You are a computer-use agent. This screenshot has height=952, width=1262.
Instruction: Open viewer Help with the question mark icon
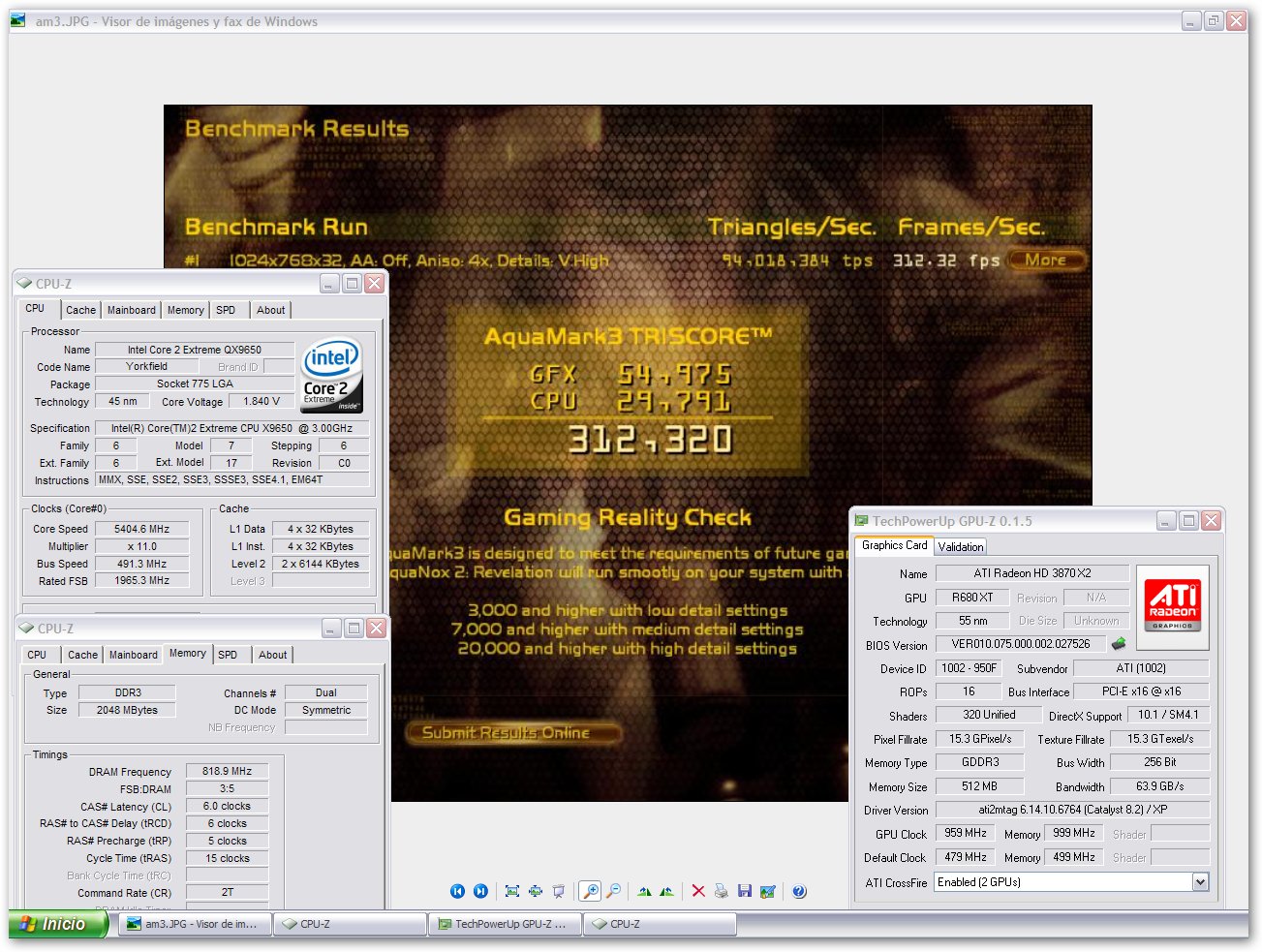click(799, 891)
